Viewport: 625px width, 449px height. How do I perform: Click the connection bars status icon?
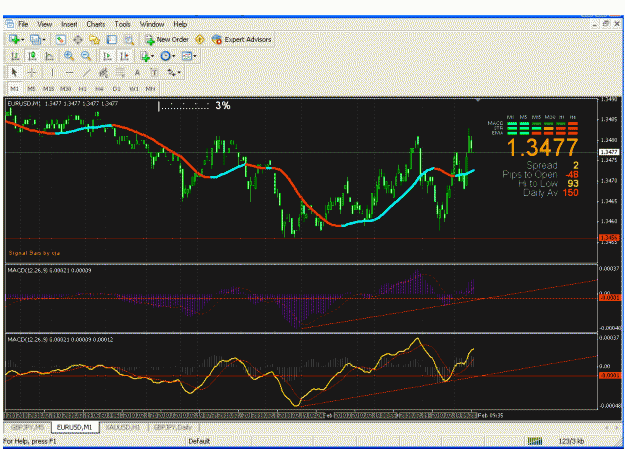point(535,441)
